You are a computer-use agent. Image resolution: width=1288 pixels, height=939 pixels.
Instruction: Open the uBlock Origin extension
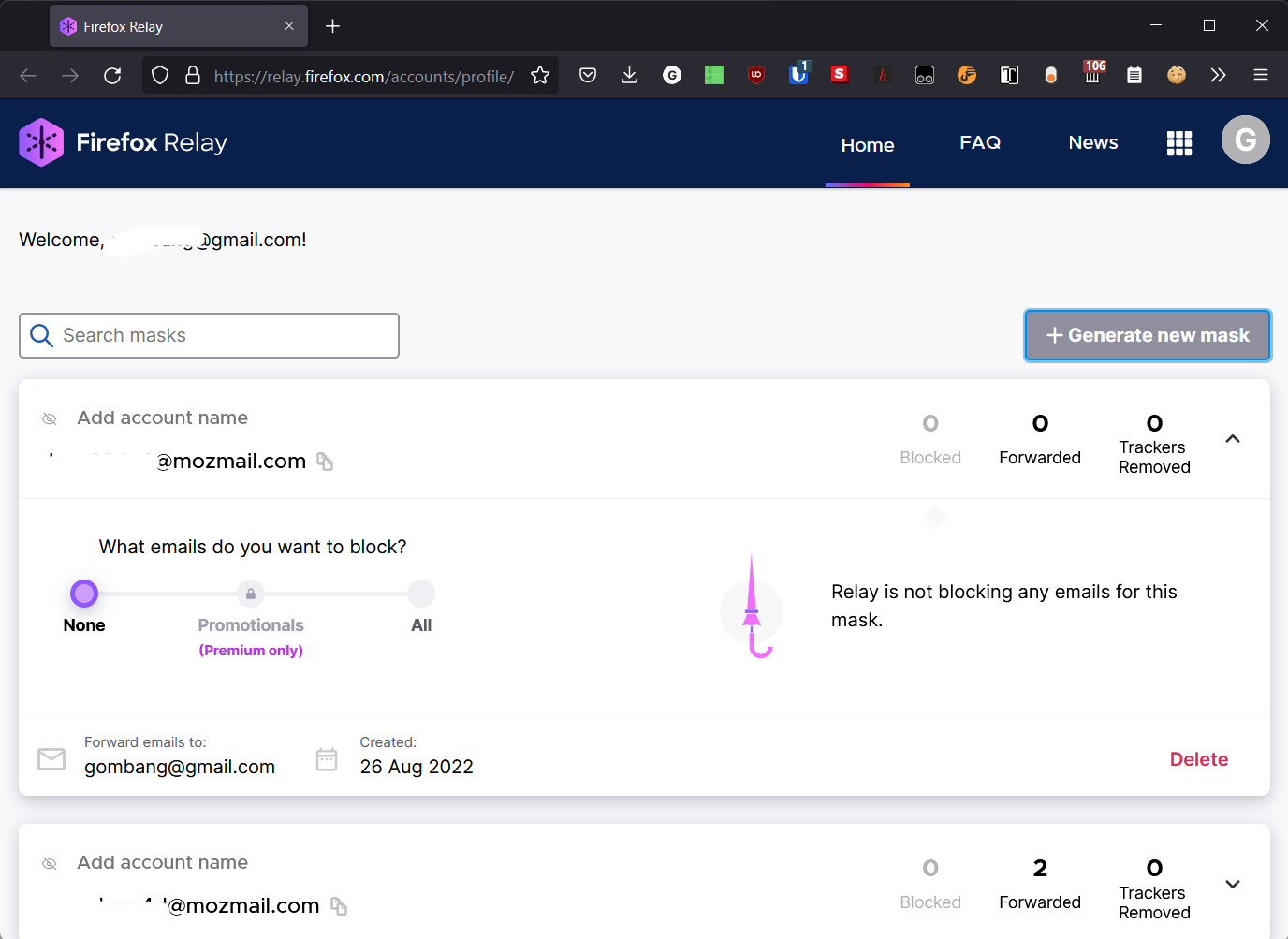pos(756,75)
